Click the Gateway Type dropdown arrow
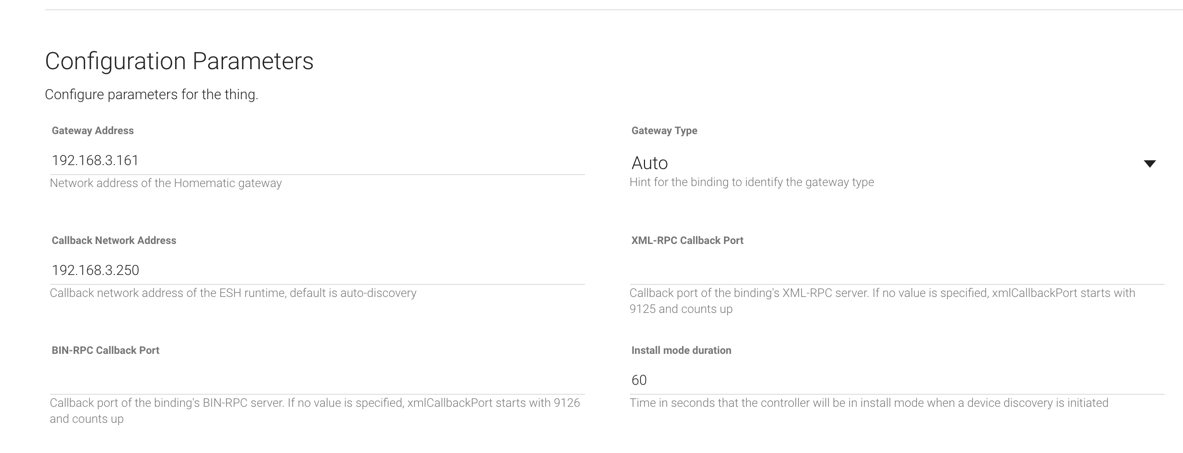The width and height of the screenshot is (1183, 453). click(x=1149, y=164)
